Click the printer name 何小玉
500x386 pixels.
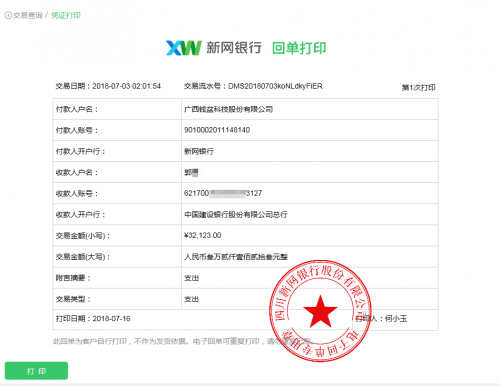[x=396, y=319]
